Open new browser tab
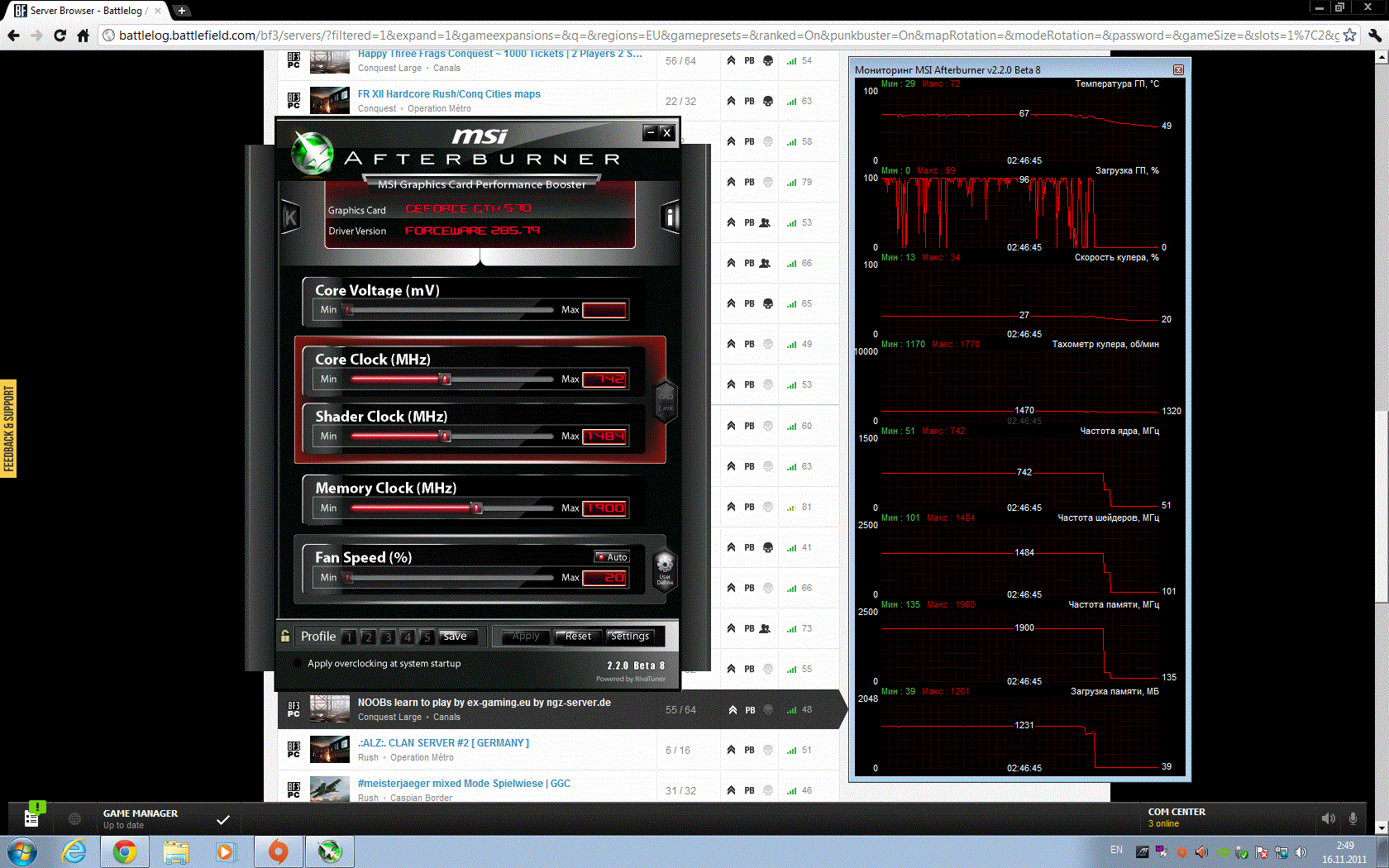 point(182,11)
